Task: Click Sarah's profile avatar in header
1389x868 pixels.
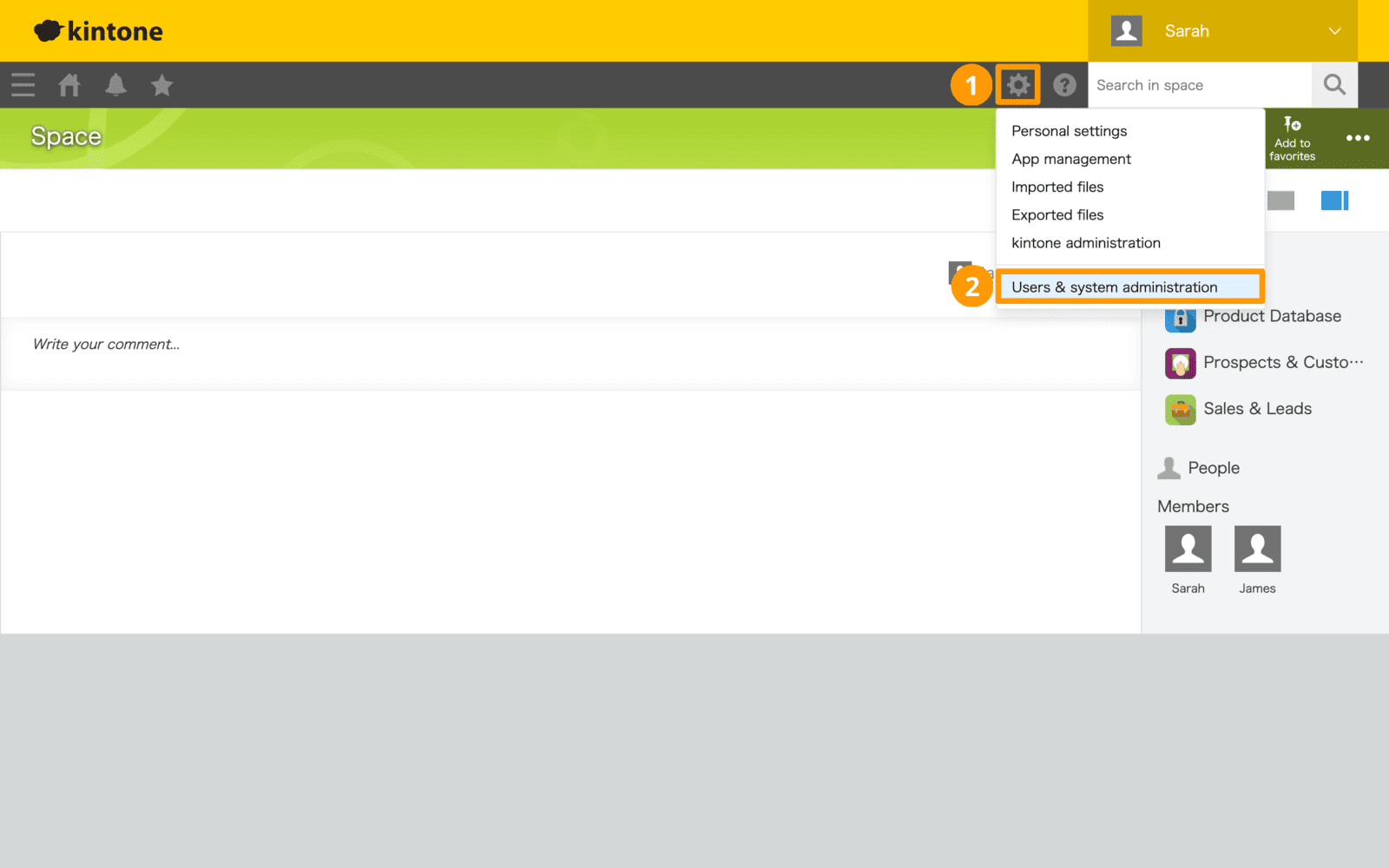Action: pos(1127,31)
